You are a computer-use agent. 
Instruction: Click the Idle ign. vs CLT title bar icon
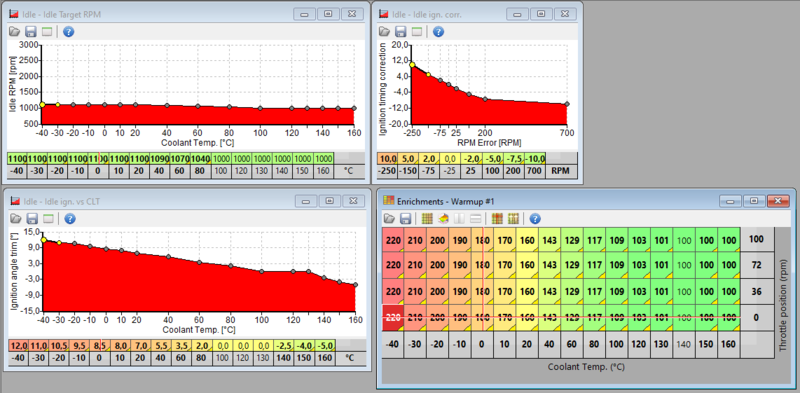pyautogui.click(x=15, y=202)
